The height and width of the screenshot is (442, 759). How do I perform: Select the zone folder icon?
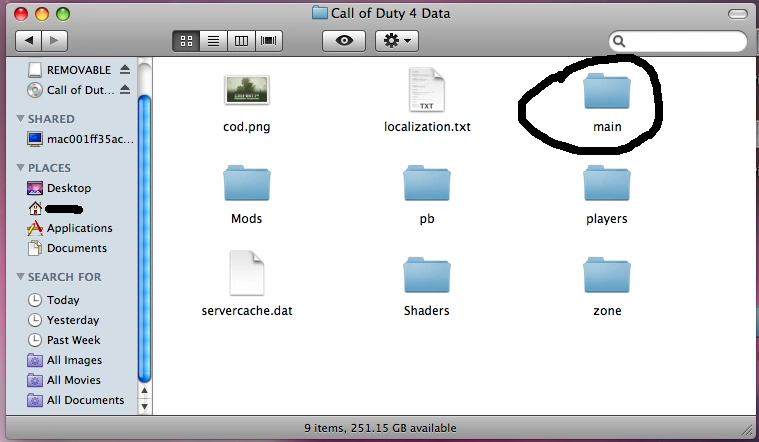607,275
